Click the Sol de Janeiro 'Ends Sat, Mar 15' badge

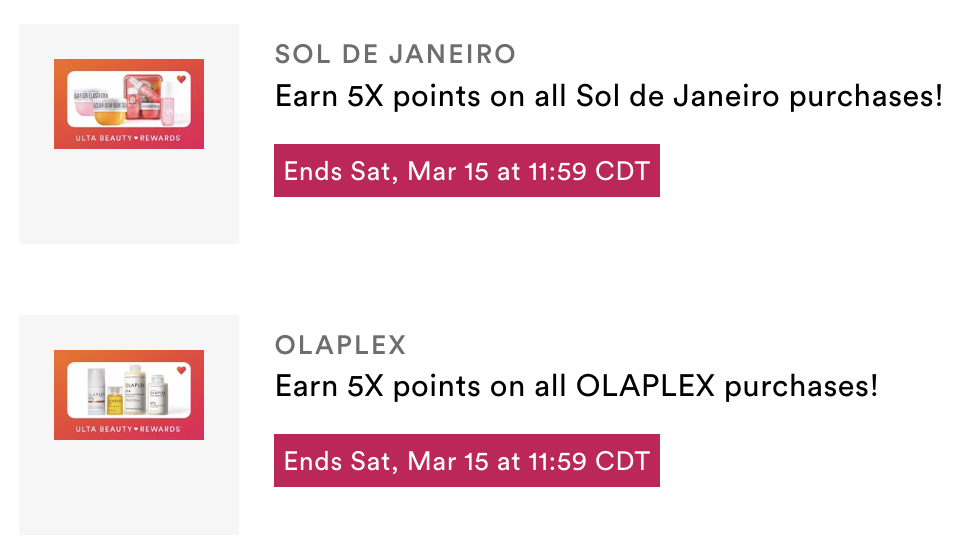467,170
